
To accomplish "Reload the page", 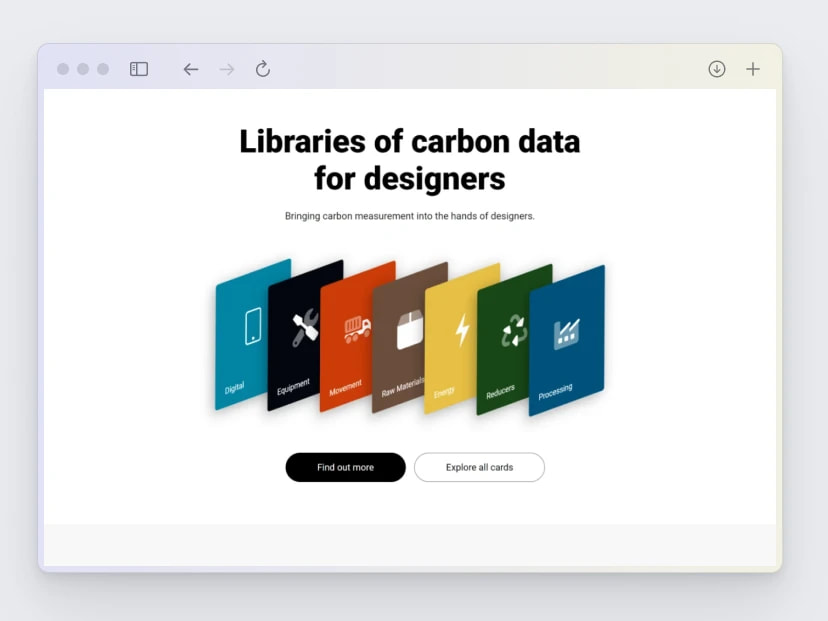I will pyautogui.click(x=262, y=69).
